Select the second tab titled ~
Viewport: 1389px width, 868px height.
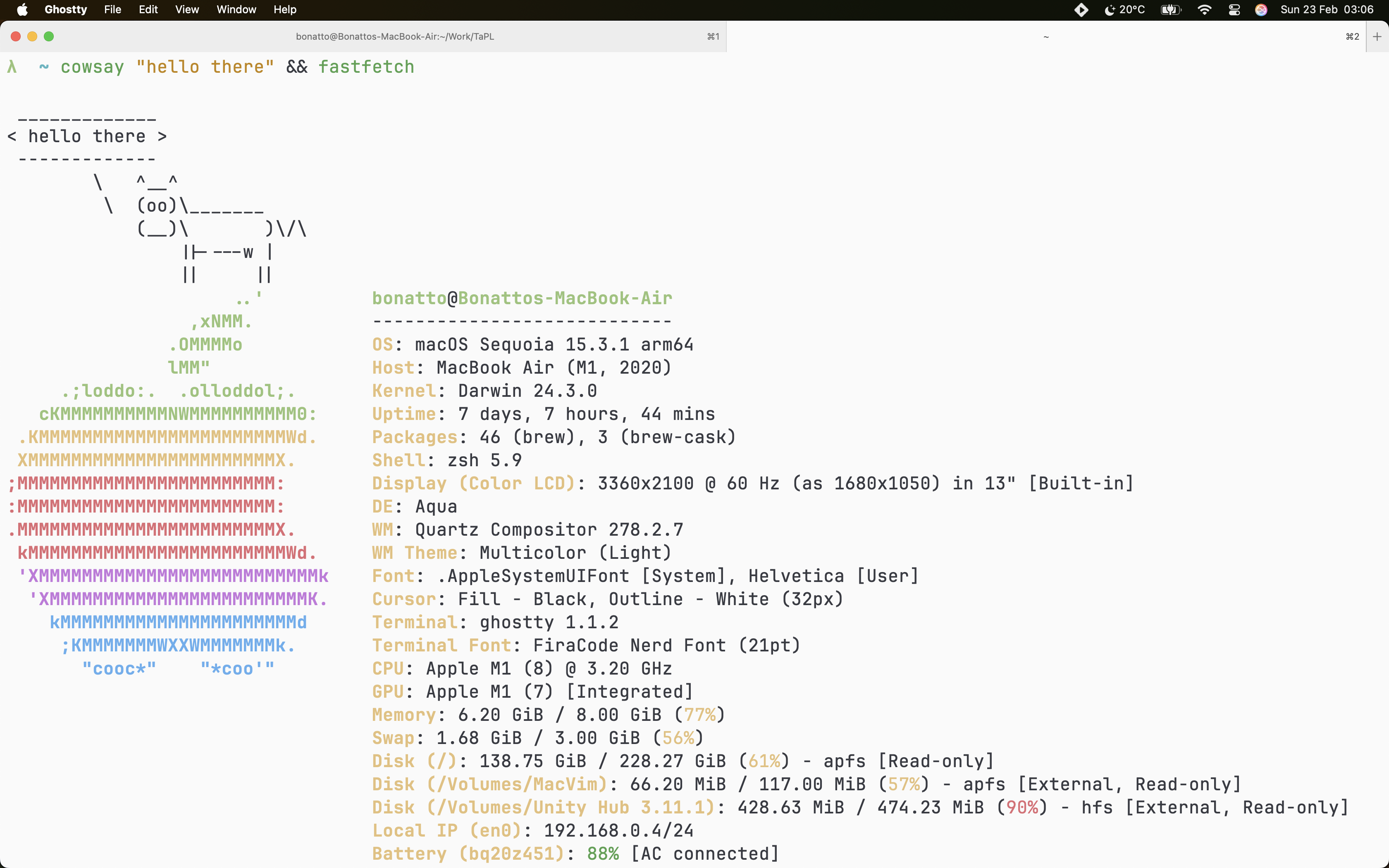pos(1046,37)
